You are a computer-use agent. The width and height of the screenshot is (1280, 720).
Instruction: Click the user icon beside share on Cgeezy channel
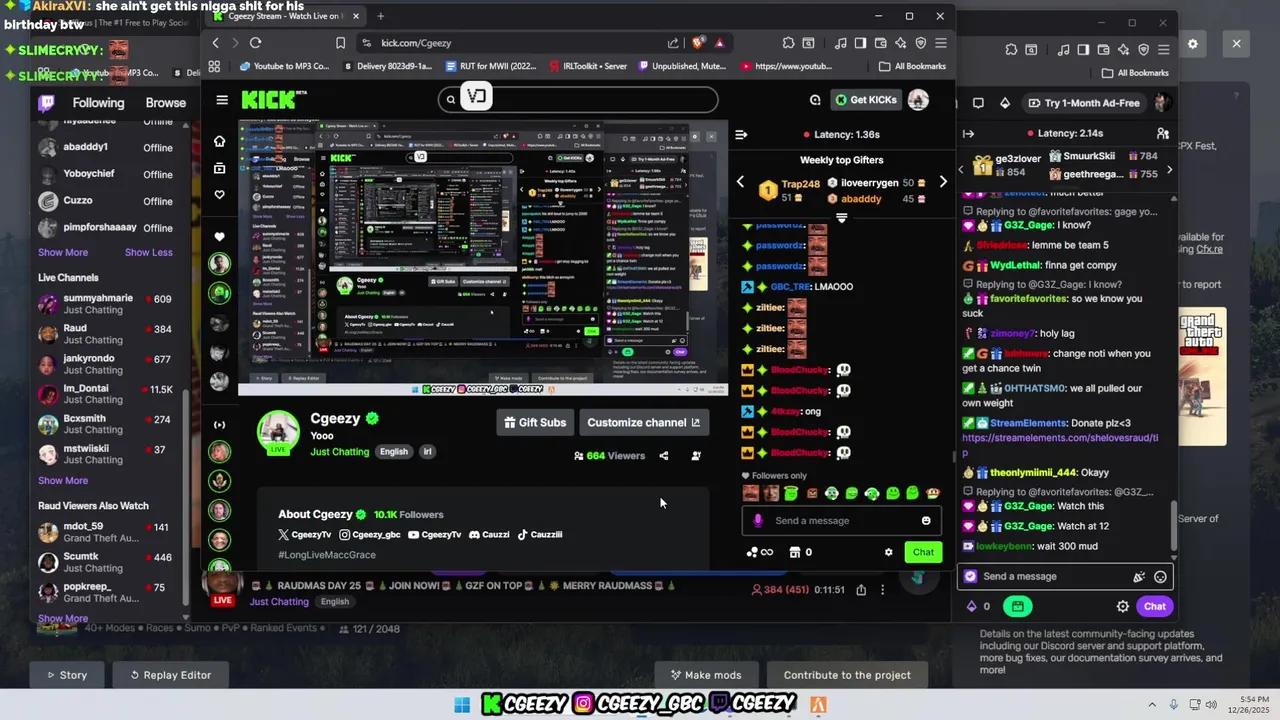pyautogui.click(x=696, y=456)
